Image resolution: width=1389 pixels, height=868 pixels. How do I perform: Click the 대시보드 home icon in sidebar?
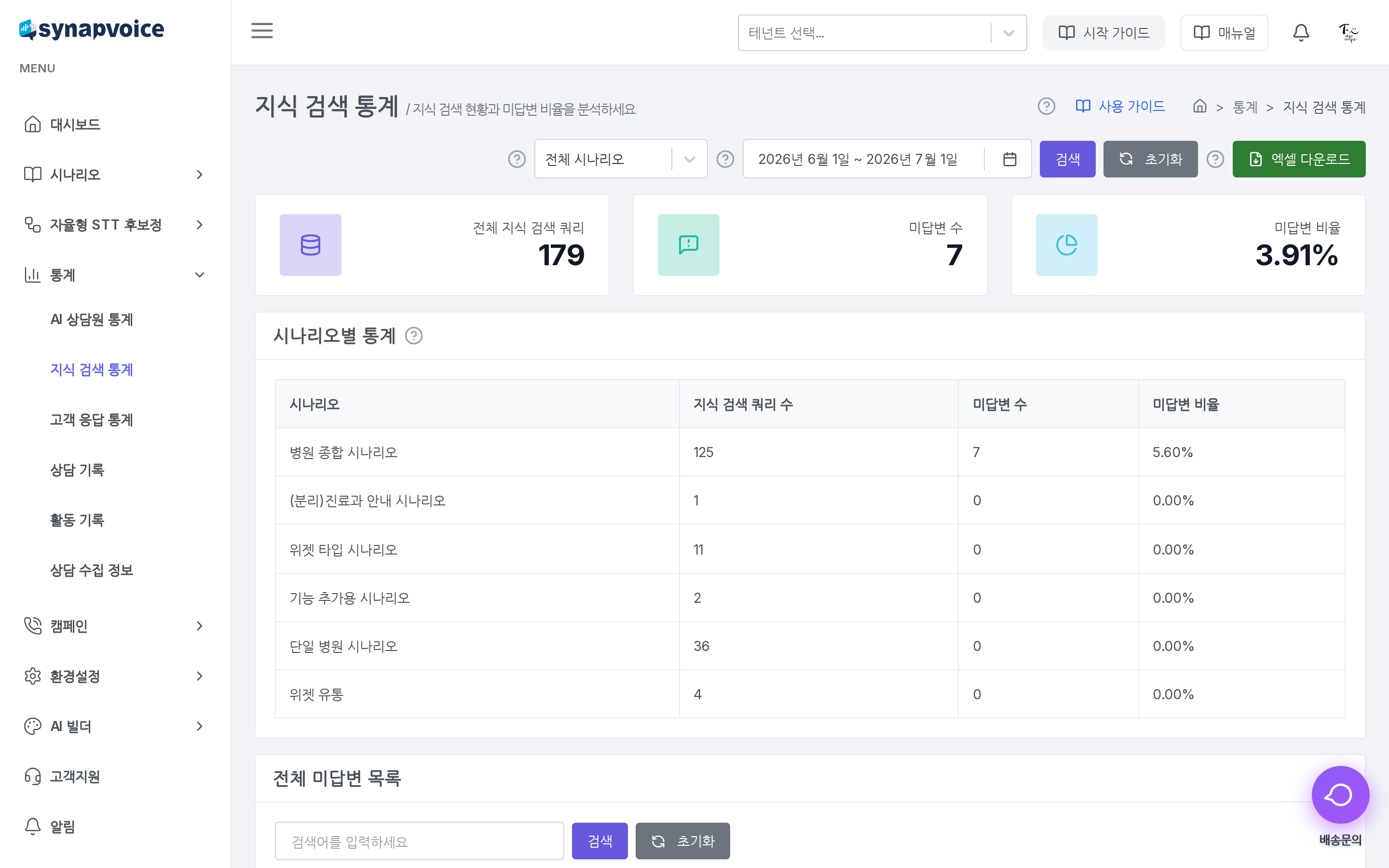click(33, 124)
